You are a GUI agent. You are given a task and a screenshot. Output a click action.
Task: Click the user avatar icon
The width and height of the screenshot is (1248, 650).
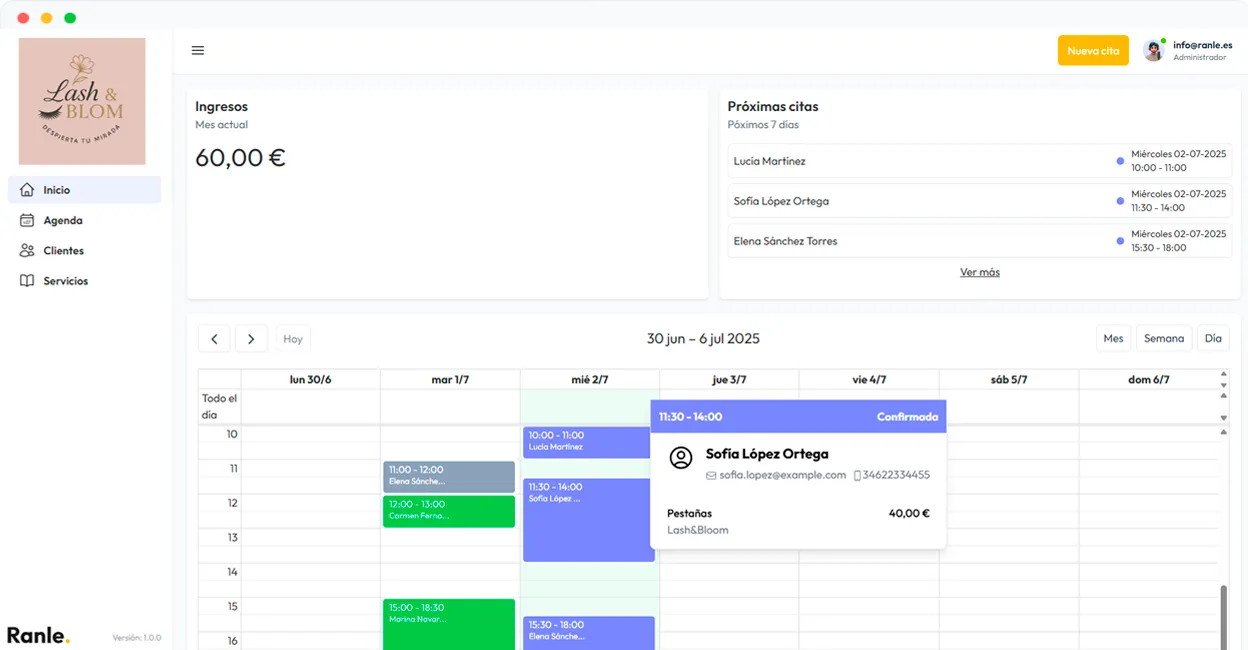pyautogui.click(x=1154, y=51)
